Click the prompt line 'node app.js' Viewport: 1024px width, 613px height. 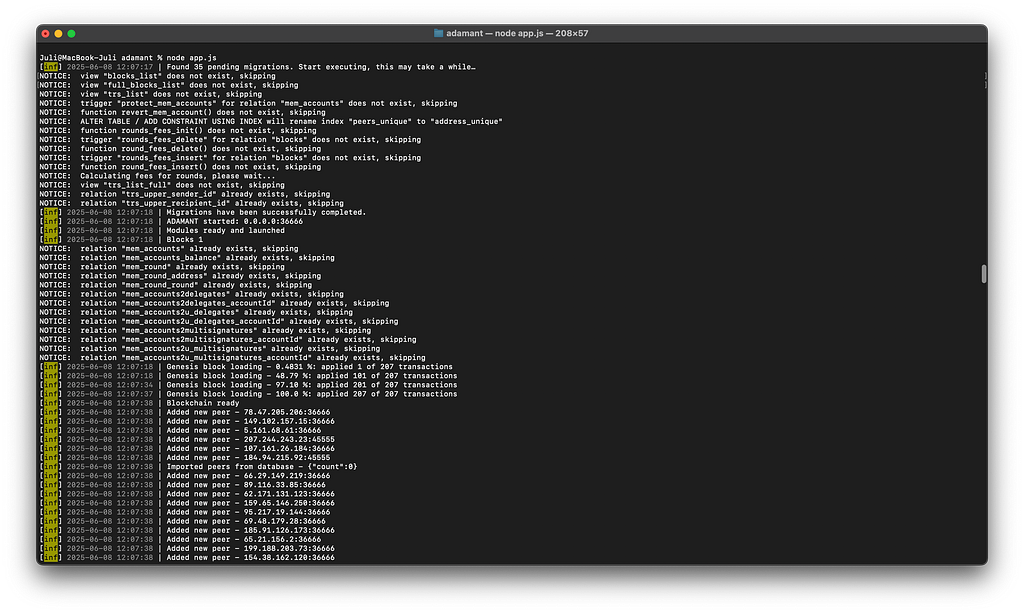(128, 57)
